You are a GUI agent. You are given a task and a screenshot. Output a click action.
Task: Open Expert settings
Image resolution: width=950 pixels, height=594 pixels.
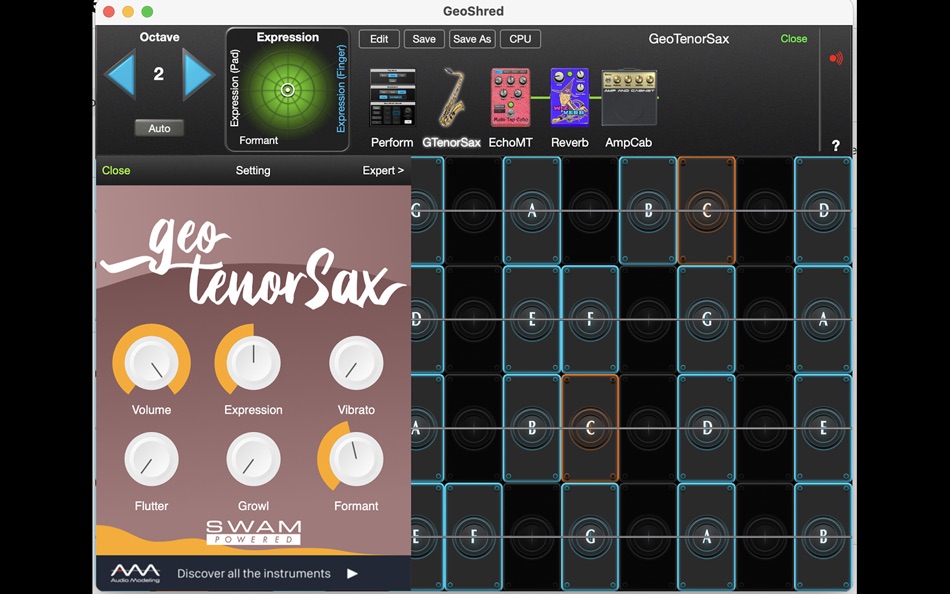(x=383, y=170)
